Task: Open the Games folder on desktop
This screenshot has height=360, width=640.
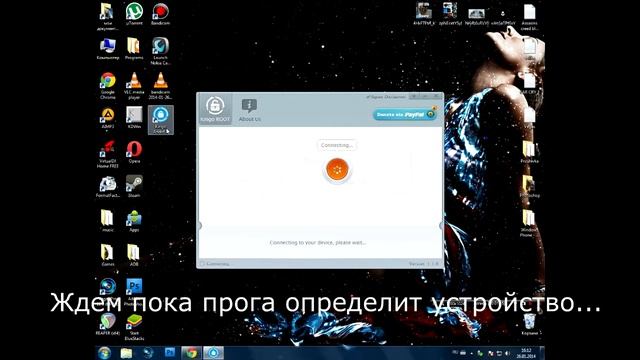Action: tap(108, 256)
